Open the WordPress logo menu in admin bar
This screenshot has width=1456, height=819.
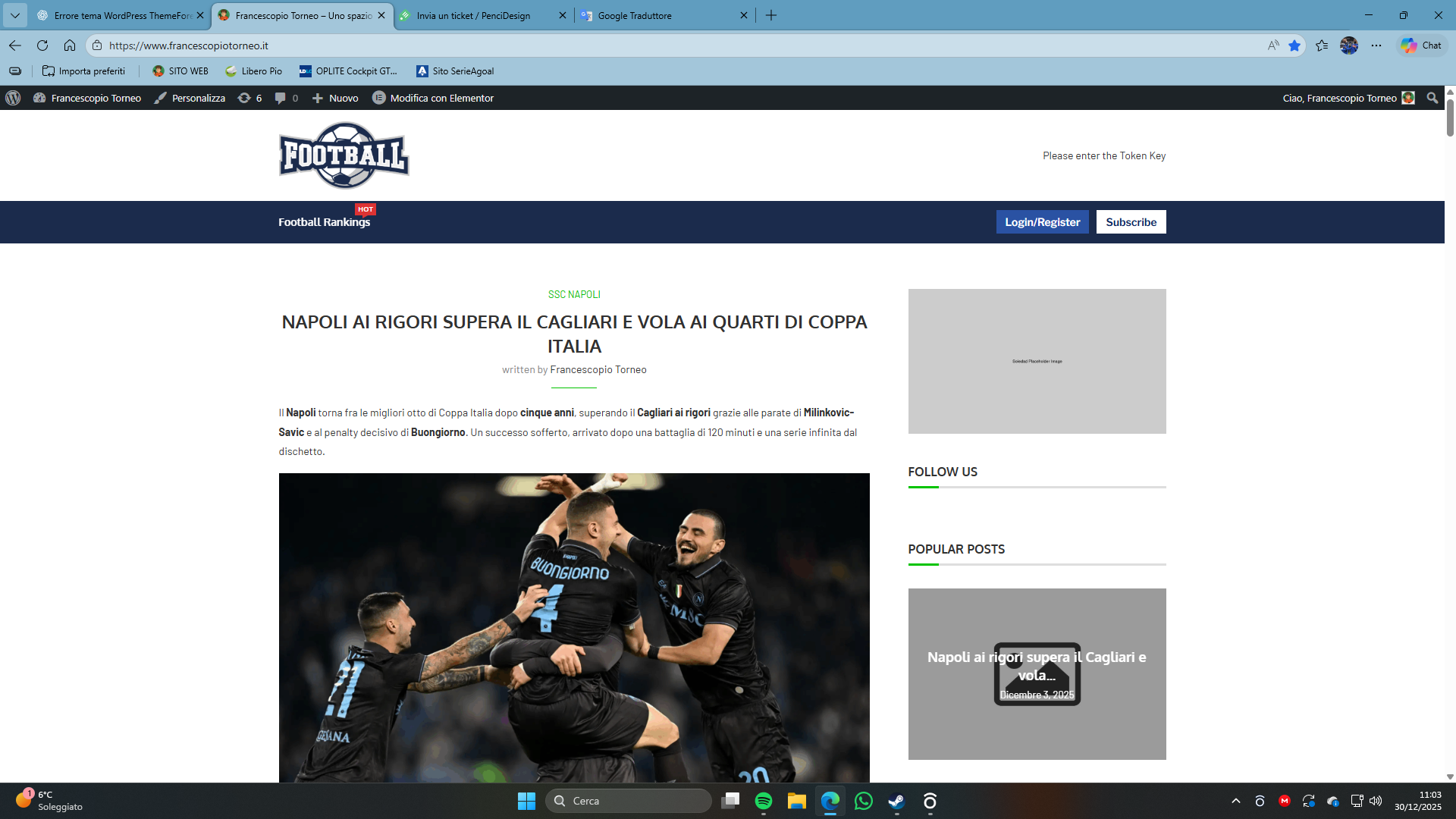[13, 98]
